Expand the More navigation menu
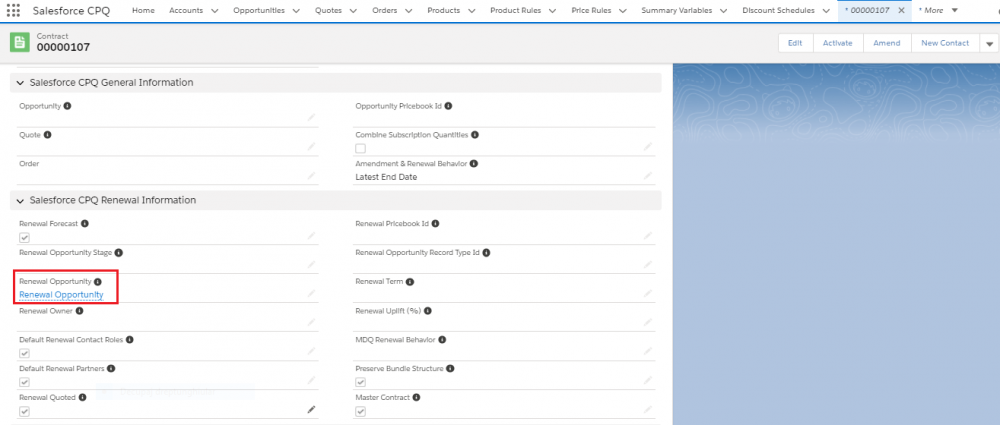Image resolution: width=1000 pixels, height=425 pixels. (x=938, y=10)
